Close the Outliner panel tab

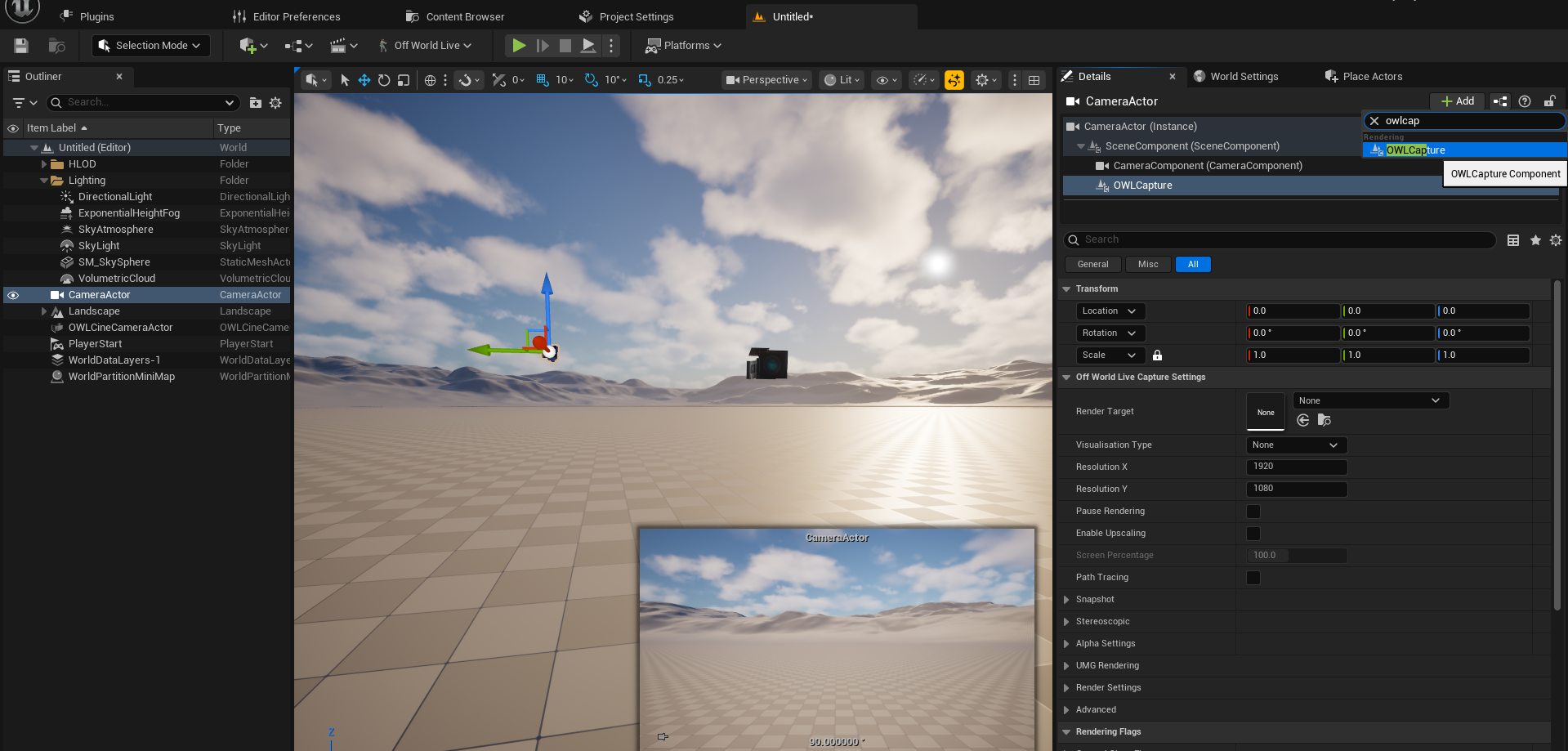click(119, 76)
